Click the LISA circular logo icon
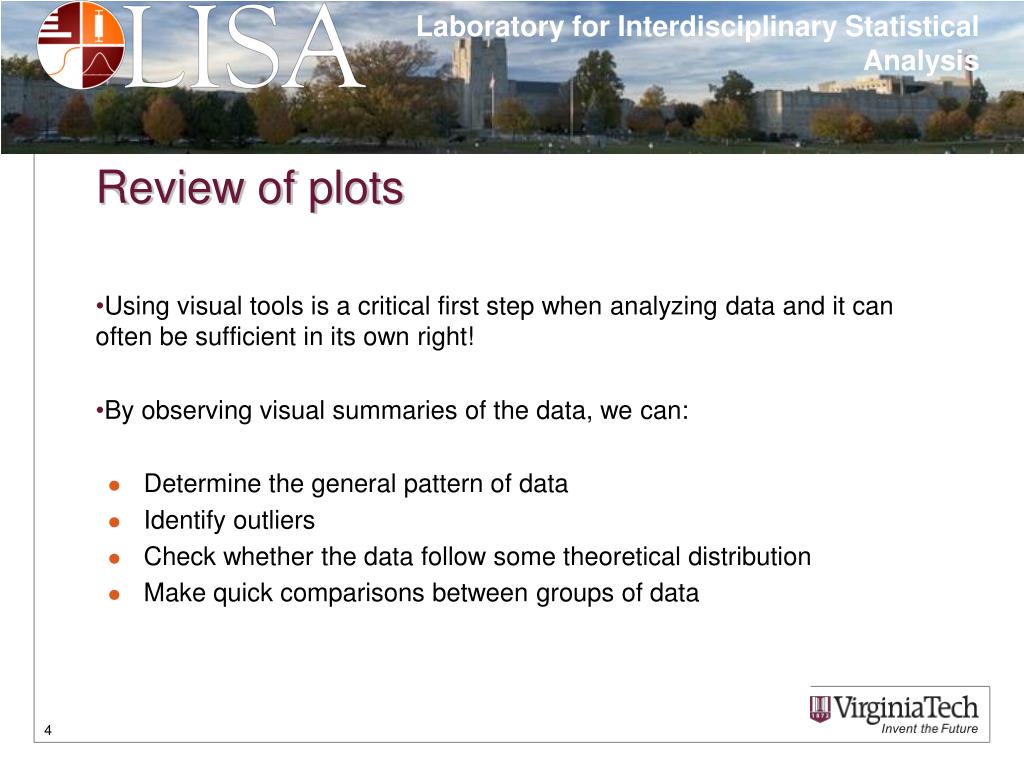 coord(81,44)
